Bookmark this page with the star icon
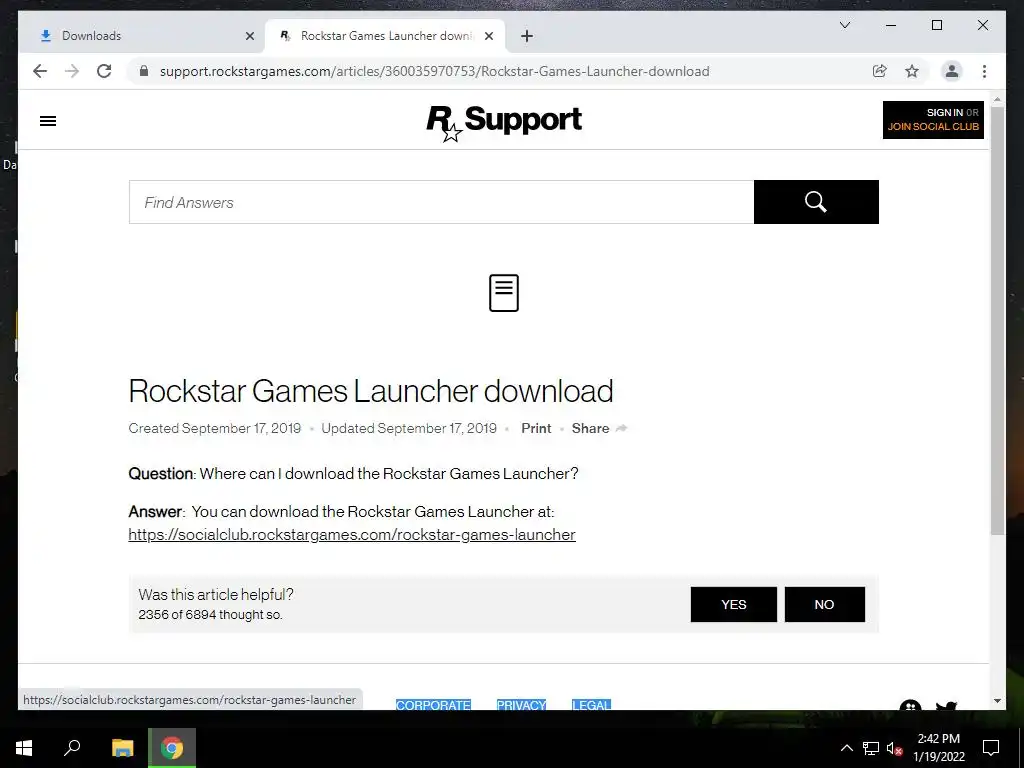This screenshot has width=1024, height=768. point(912,71)
